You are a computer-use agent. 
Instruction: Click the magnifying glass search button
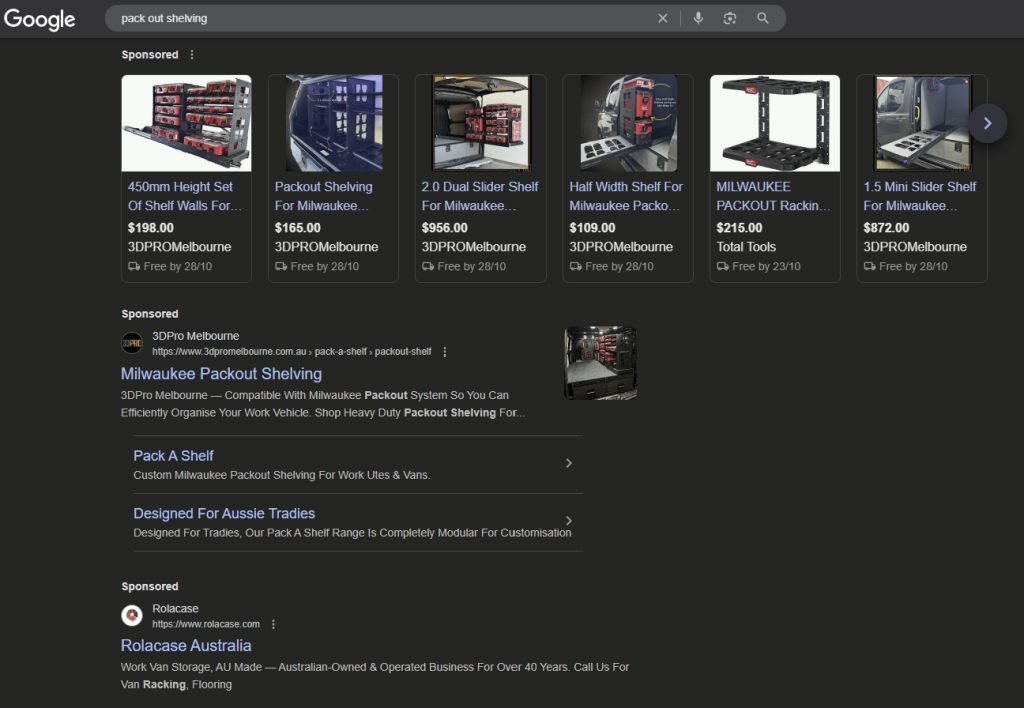pyautogui.click(x=763, y=18)
